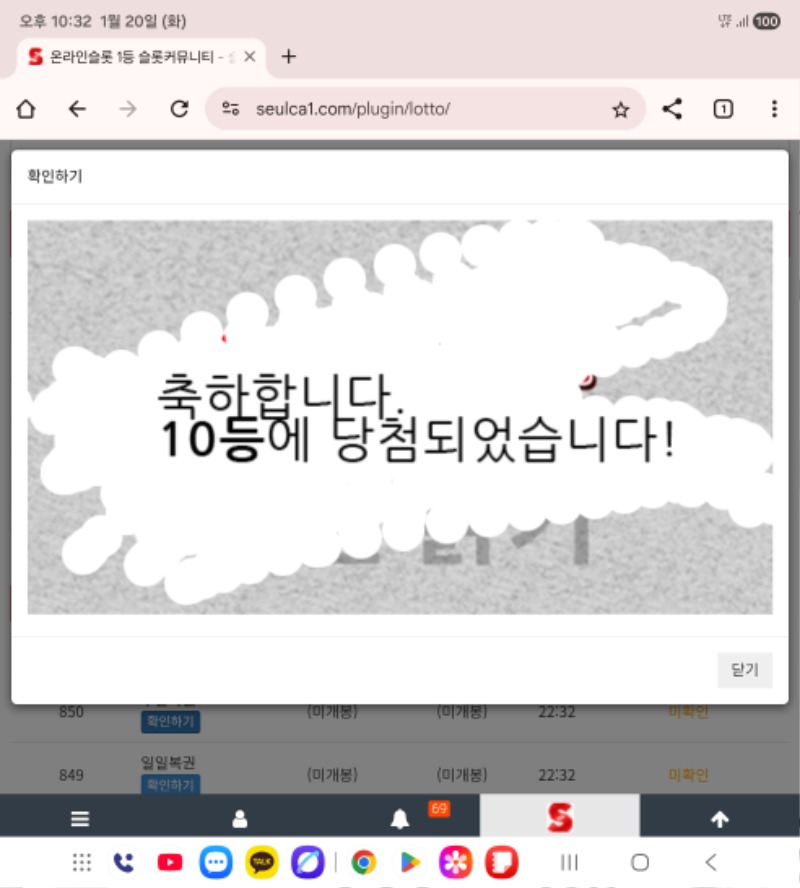Viewport: 800px width, 888px height.
Task: Click the scratch card prize image
Action: 400,417
